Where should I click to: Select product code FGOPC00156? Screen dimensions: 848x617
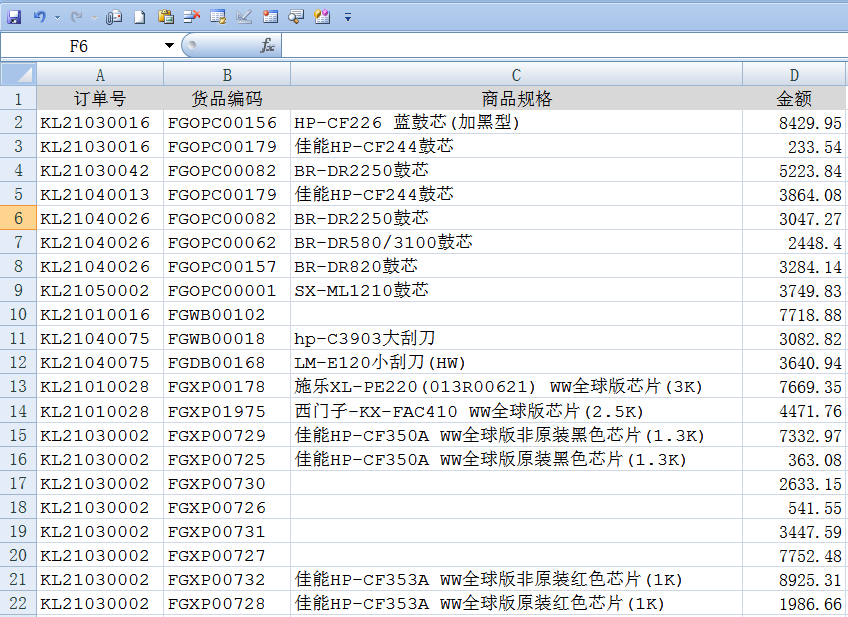click(x=227, y=122)
